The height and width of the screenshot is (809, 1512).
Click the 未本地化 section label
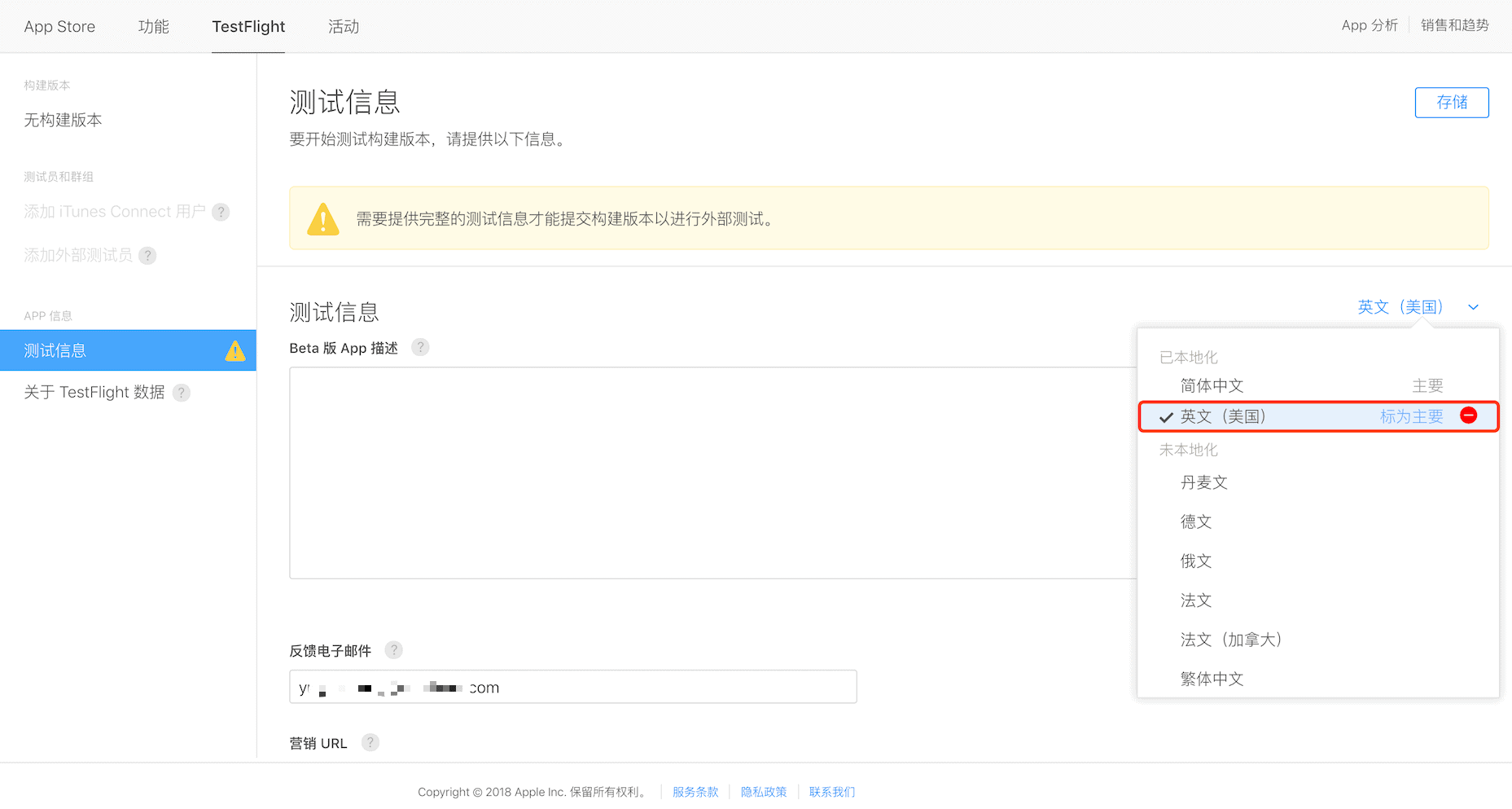click(1188, 450)
